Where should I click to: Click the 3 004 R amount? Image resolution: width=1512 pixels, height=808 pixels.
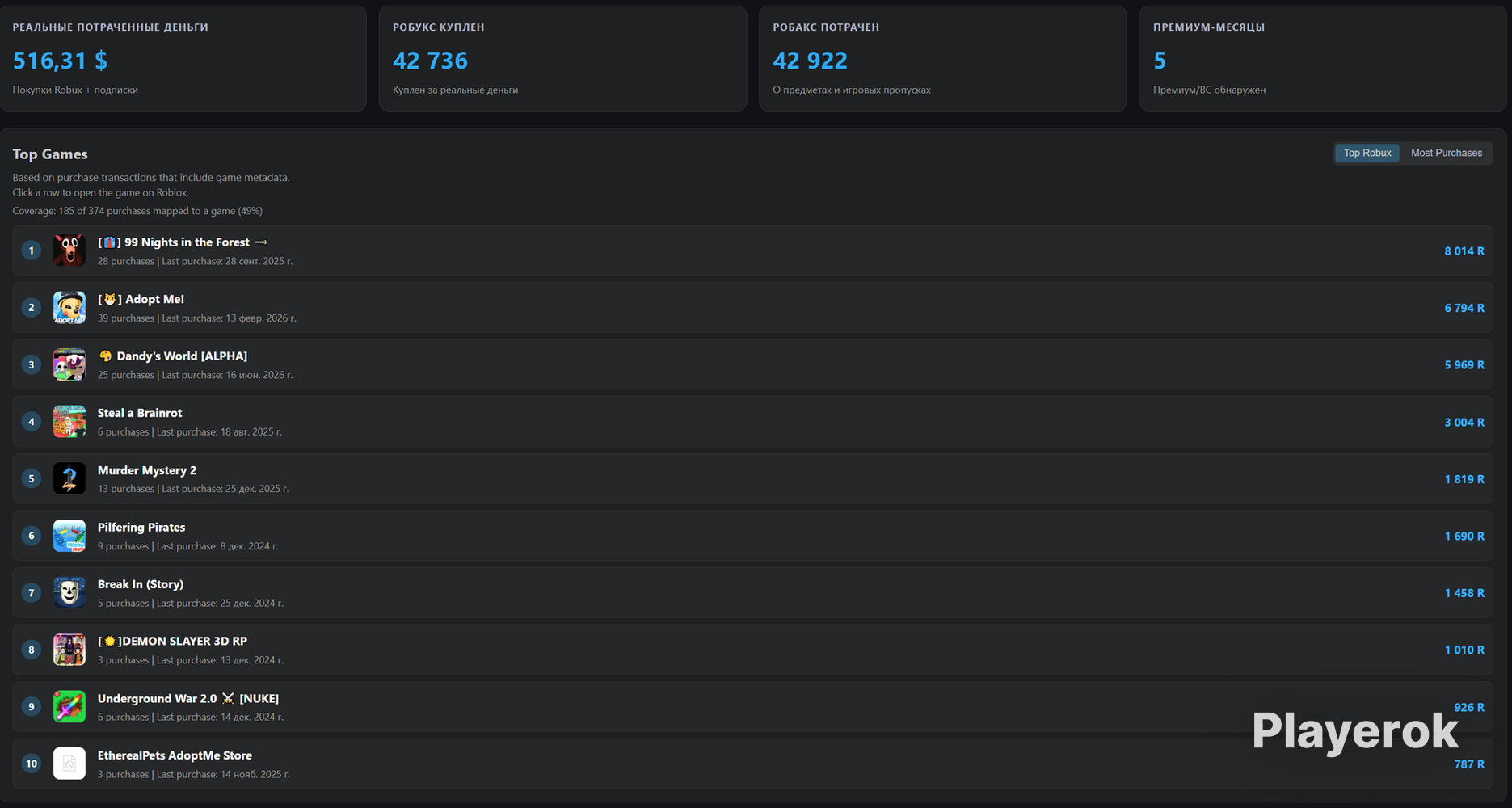click(x=1464, y=422)
